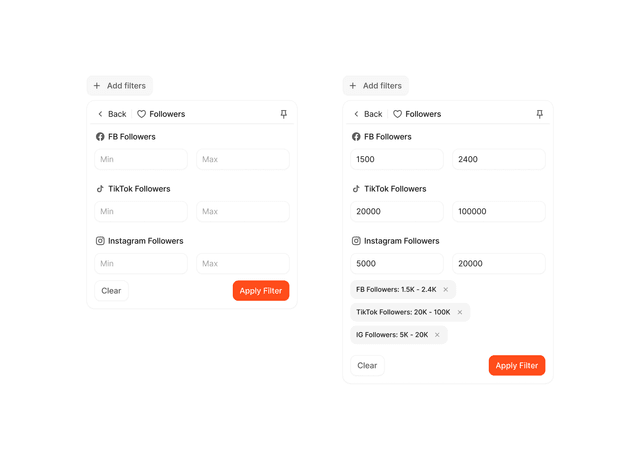Click the plus icon in right Add filters

pos(353,86)
